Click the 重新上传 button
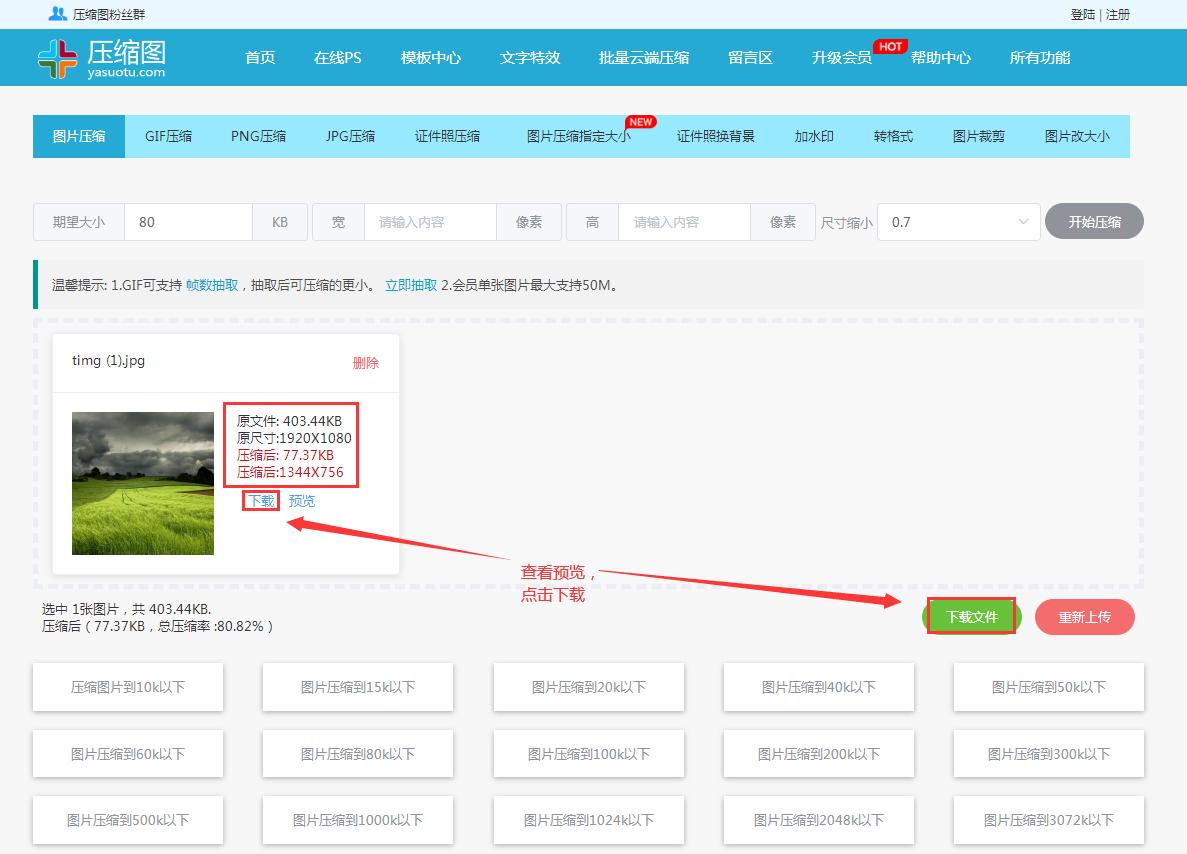The image size is (1187, 854). point(1085,616)
